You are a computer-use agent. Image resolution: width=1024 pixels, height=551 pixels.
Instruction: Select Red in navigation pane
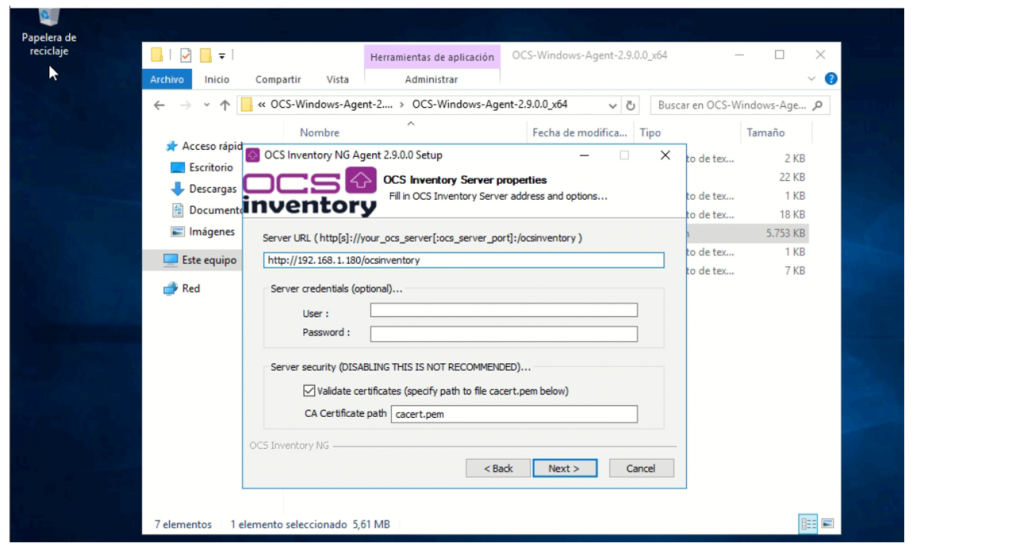click(182, 289)
